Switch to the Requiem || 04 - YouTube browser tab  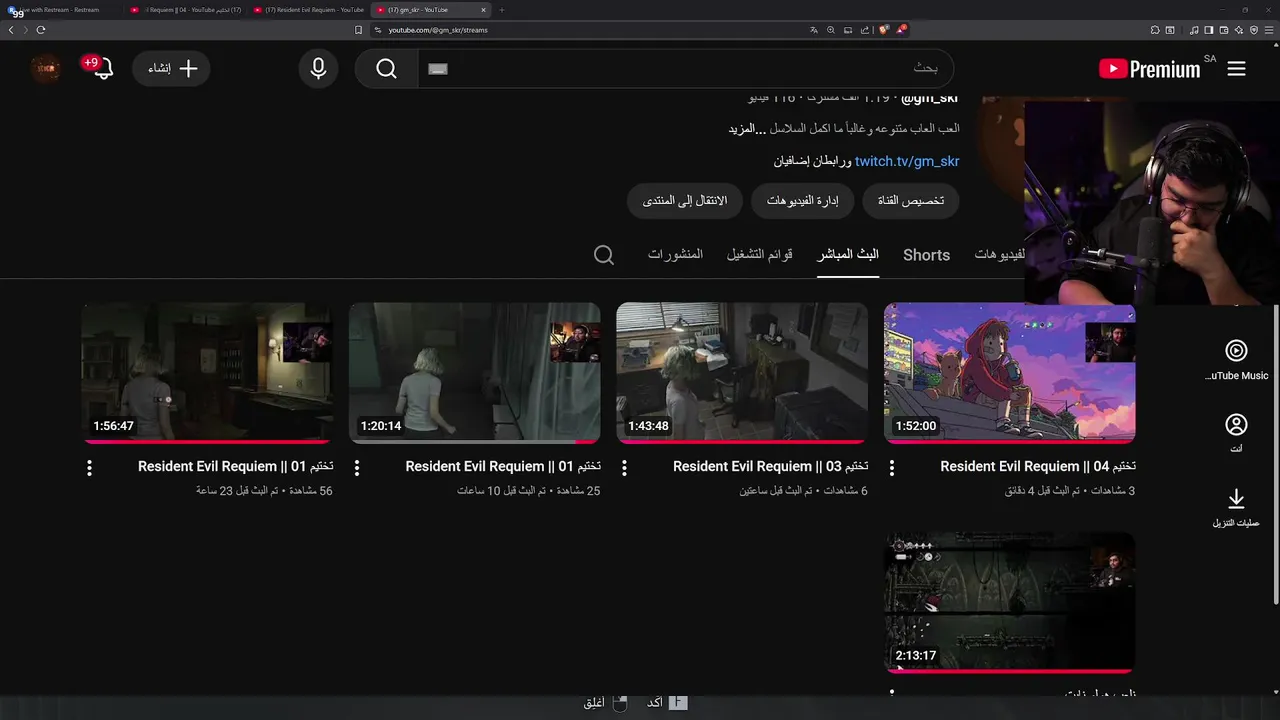point(187,10)
